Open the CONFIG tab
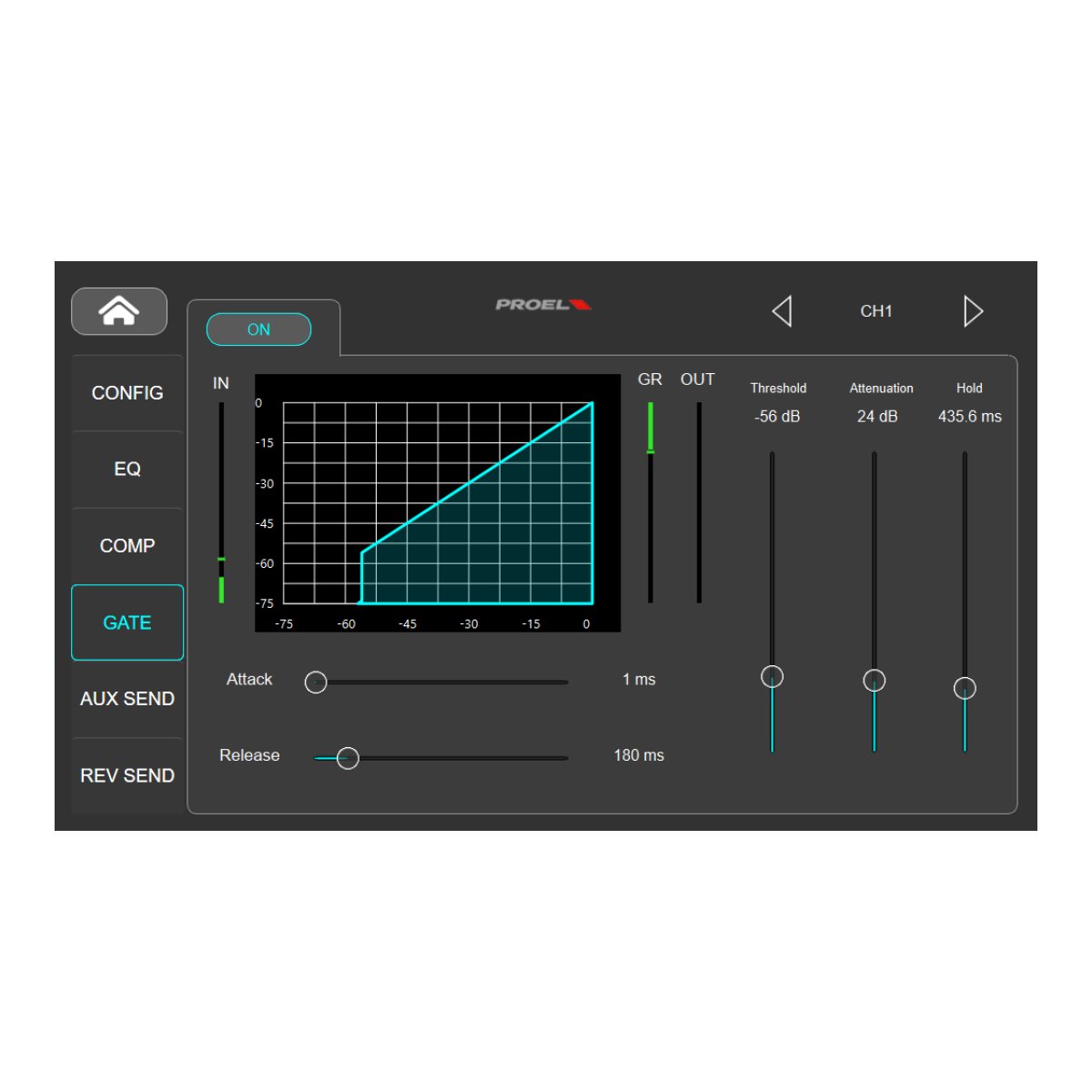This screenshot has height=1092, width=1092. pyautogui.click(x=127, y=393)
